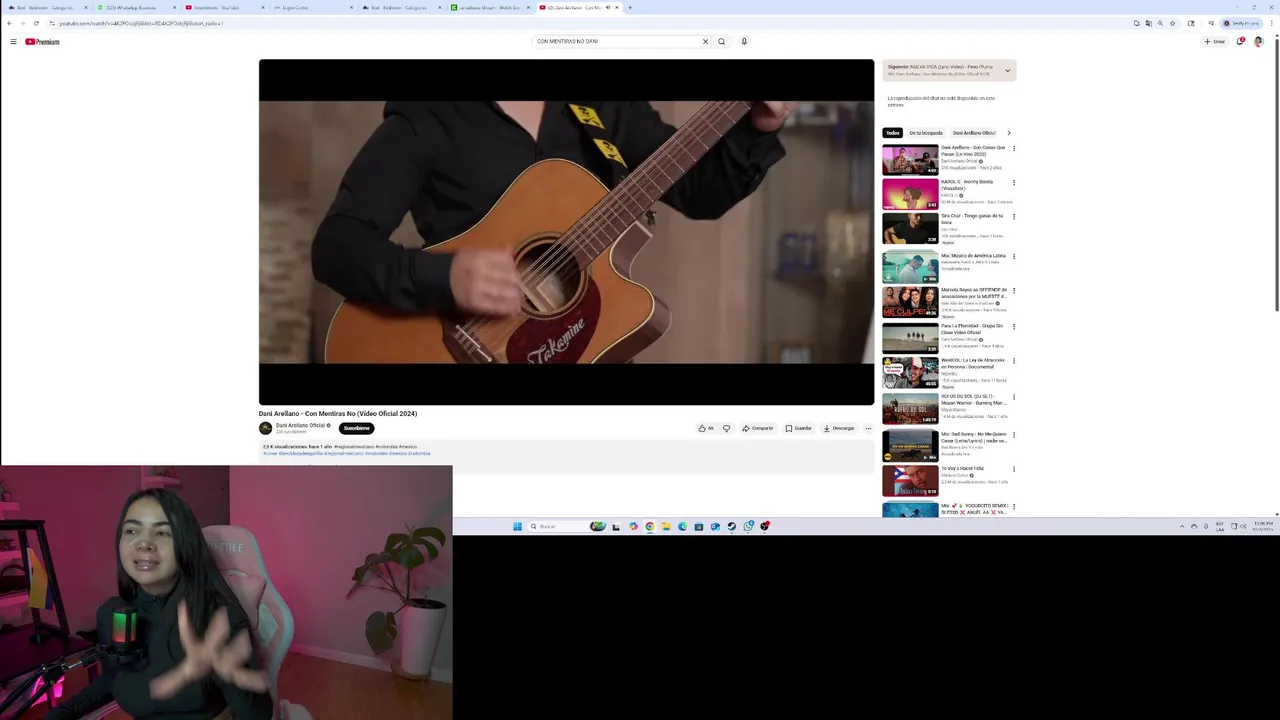The height and width of the screenshot is (720, 1280).
Task: Clear the search box with X icon
Action: pyautogui.click(x=705, y=41)
